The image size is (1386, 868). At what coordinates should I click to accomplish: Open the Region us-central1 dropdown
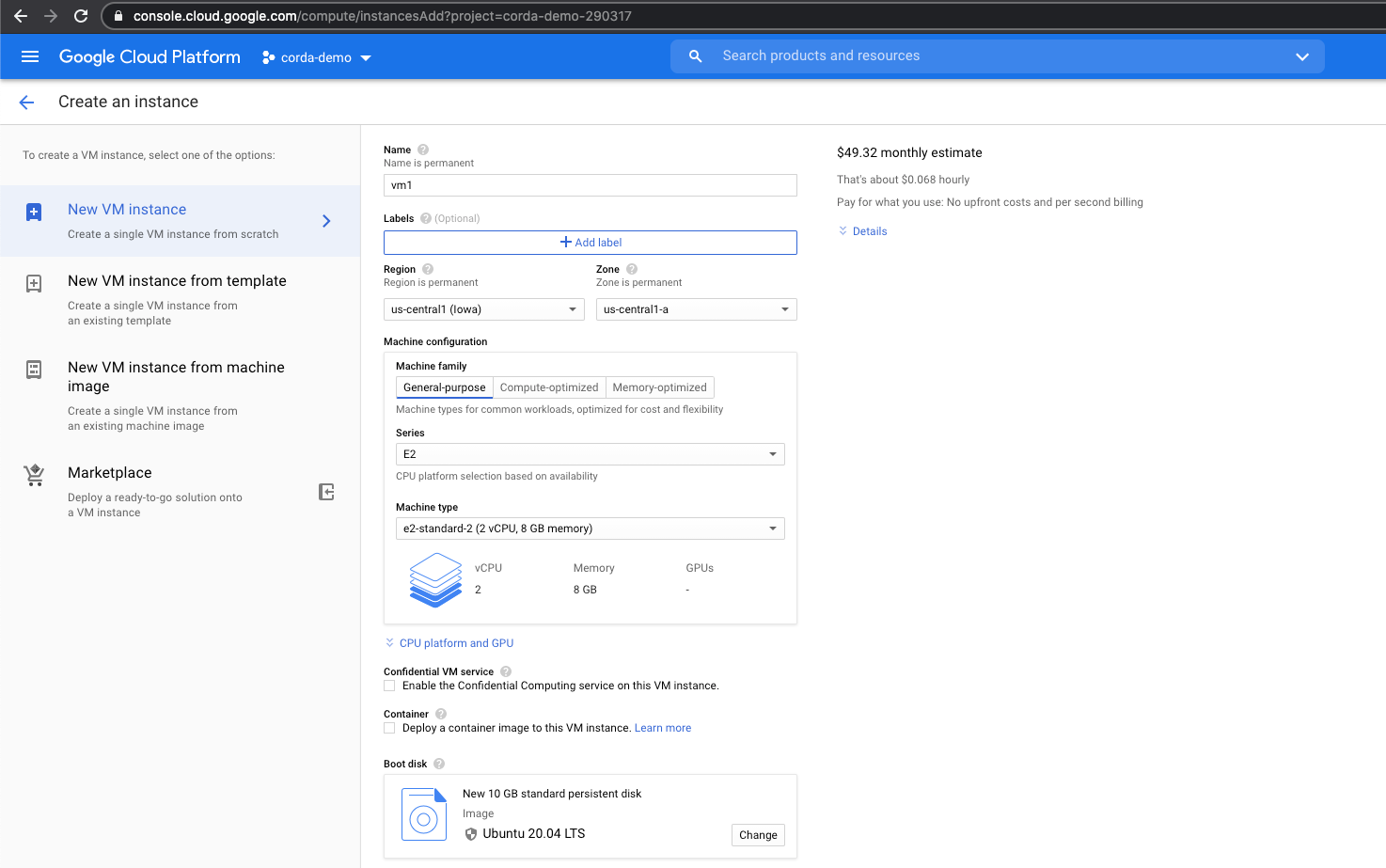(x=484, y=309)
